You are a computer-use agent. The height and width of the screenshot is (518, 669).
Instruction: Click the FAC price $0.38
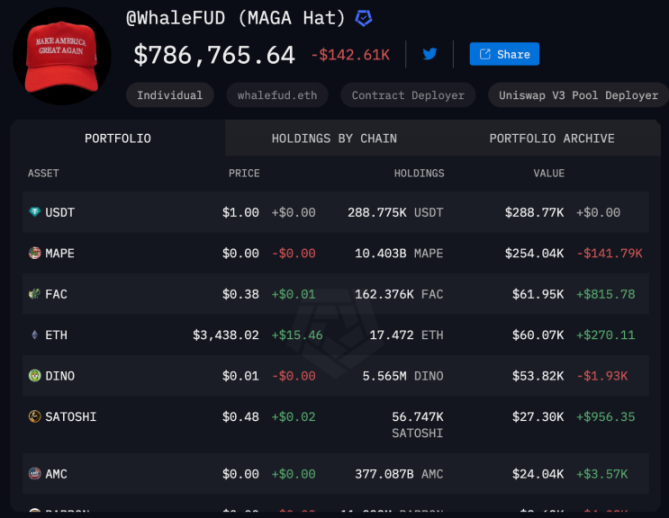pos(241,294)
